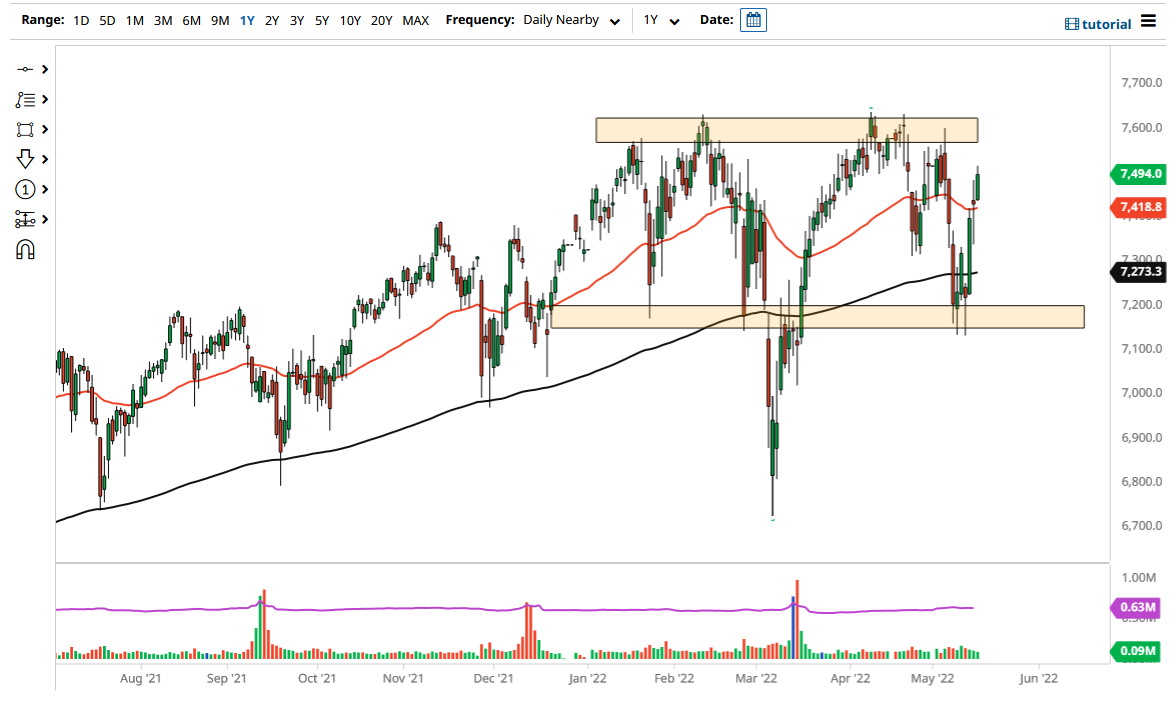Set range to MAX
Viewport: 1176px width, 714px height.
416,21
